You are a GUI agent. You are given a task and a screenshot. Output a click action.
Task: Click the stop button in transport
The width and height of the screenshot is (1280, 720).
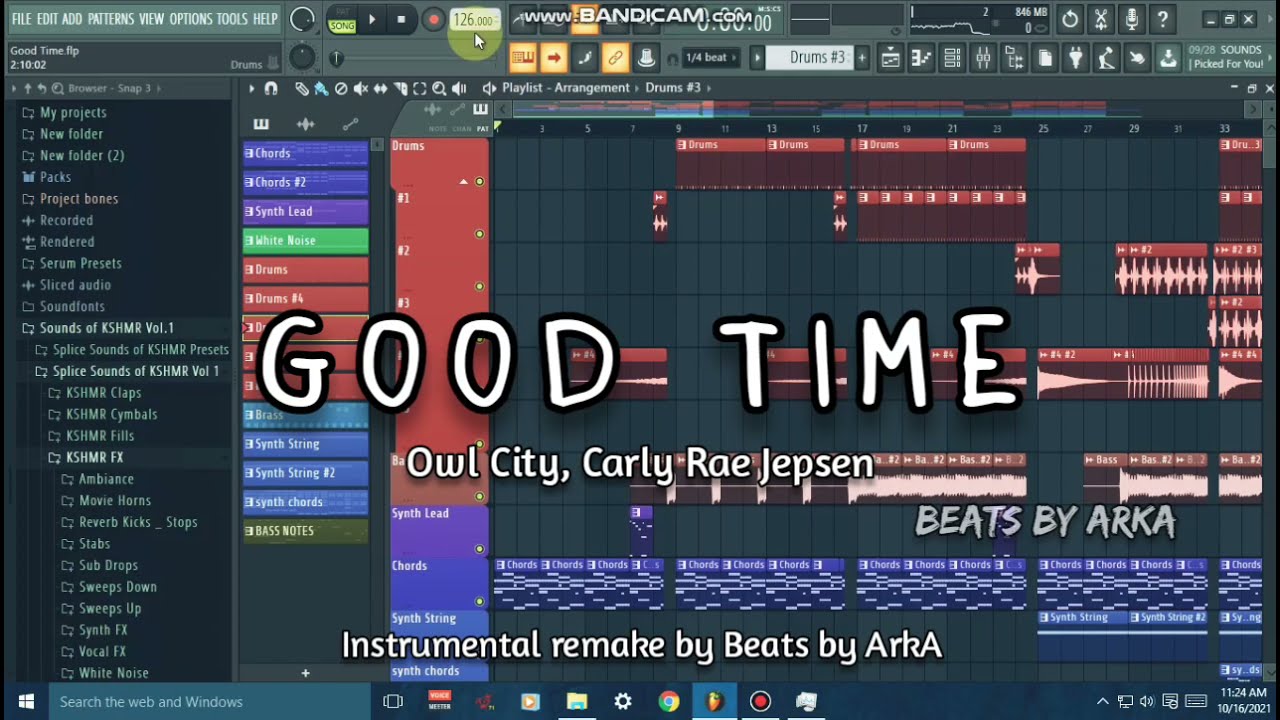click(x=401, y=19)
